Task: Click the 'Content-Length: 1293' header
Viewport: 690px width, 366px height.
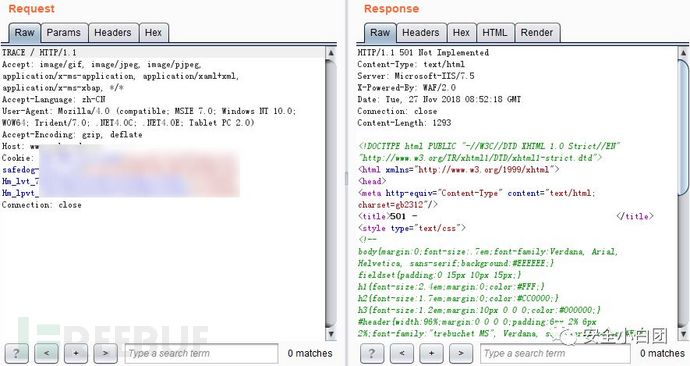Action: [x=404, y=123]
